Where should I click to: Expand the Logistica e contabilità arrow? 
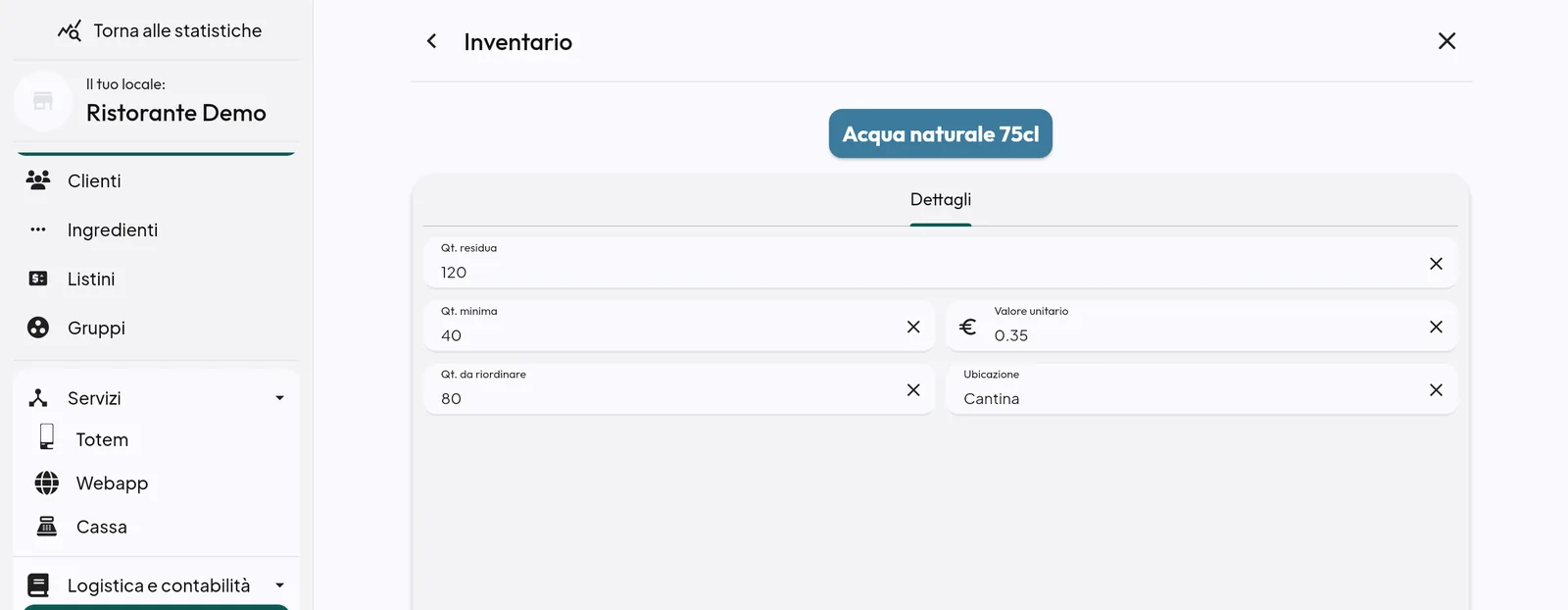pos(279,585)
